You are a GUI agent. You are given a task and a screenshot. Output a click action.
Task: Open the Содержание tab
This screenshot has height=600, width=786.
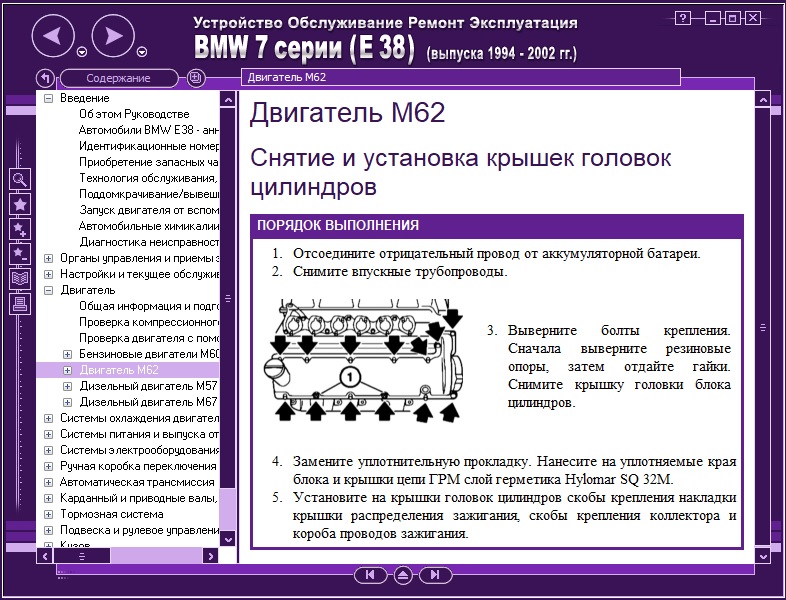pos(119,78)
